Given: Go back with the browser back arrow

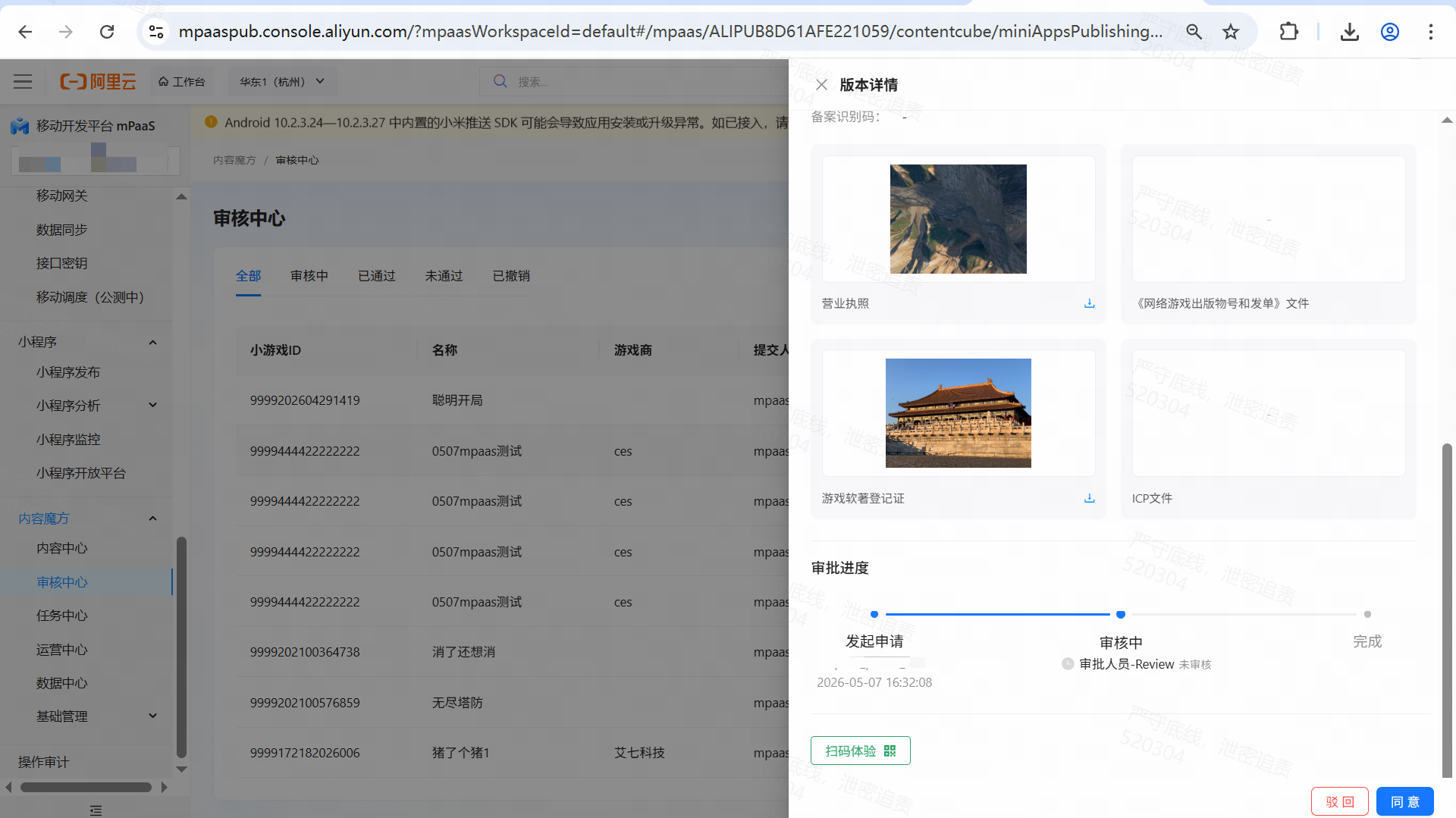Looking at the screenshot, I should tap(25, 32).
